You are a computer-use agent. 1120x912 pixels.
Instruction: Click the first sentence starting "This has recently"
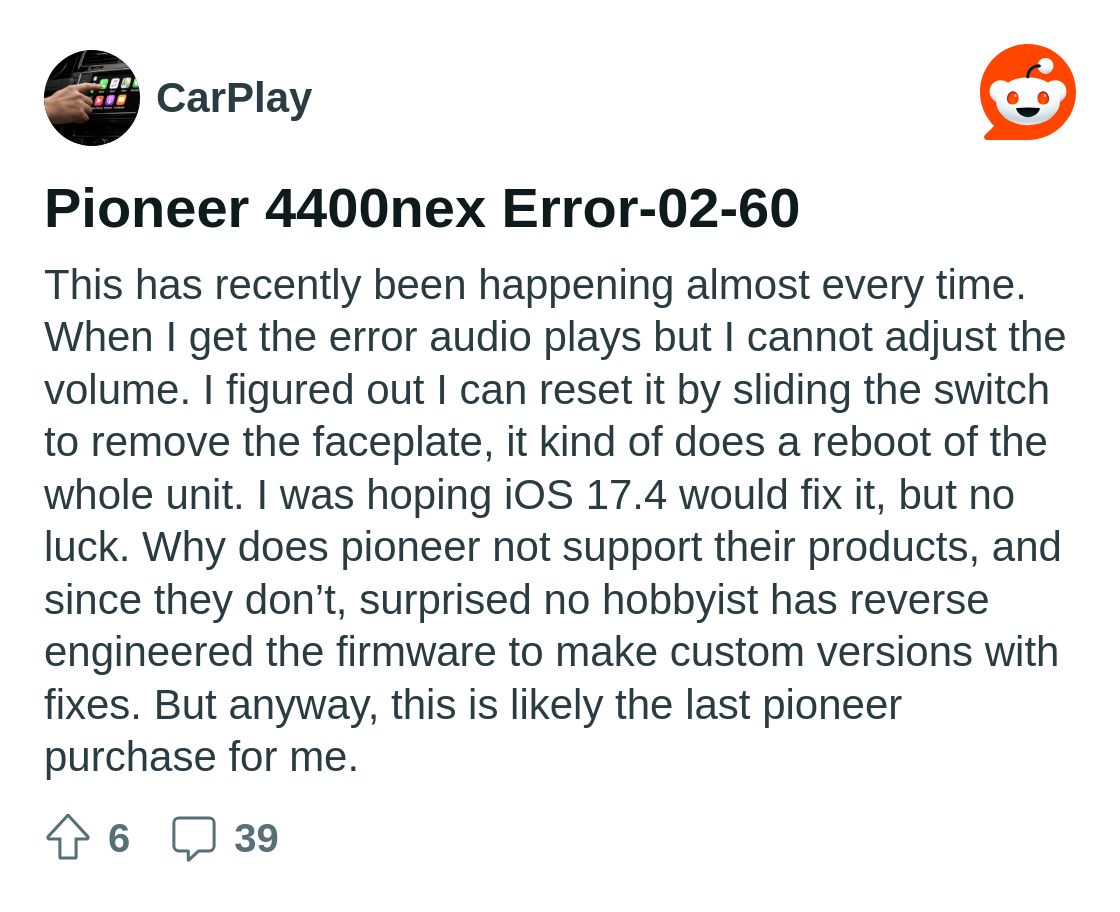[534, 286]
